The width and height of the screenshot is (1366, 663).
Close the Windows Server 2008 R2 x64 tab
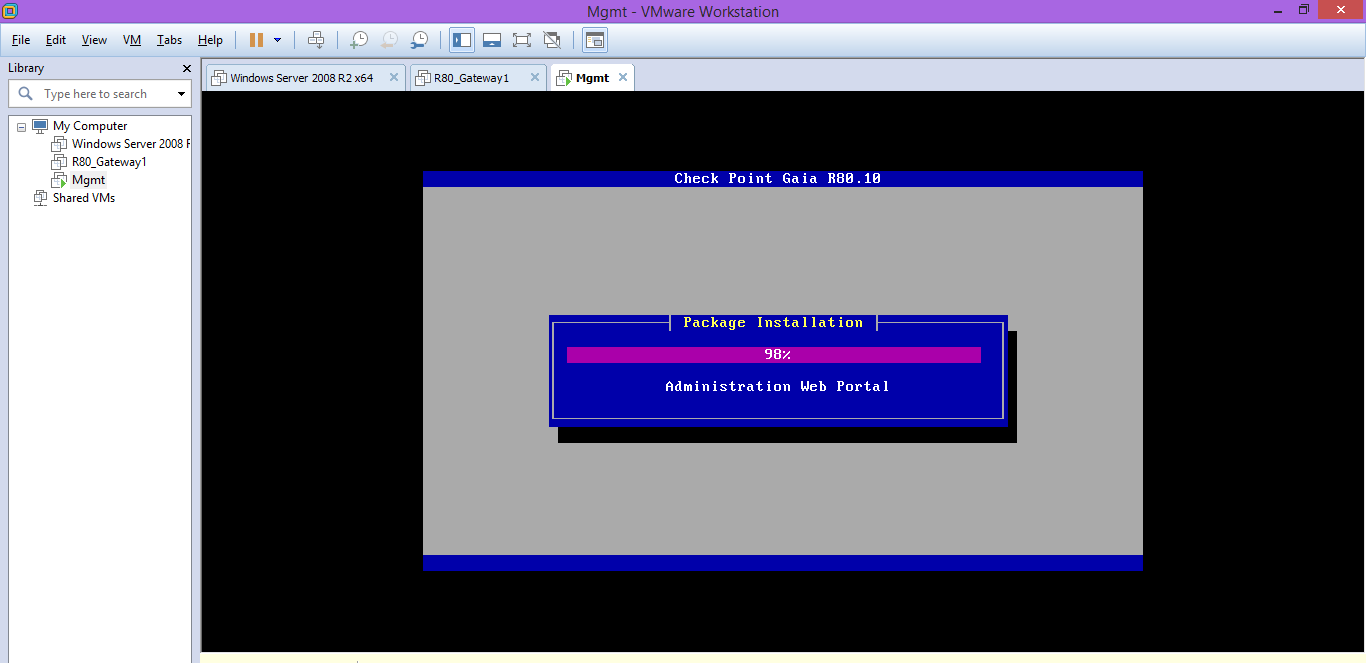pyautogui.click(x=393, y=77)
